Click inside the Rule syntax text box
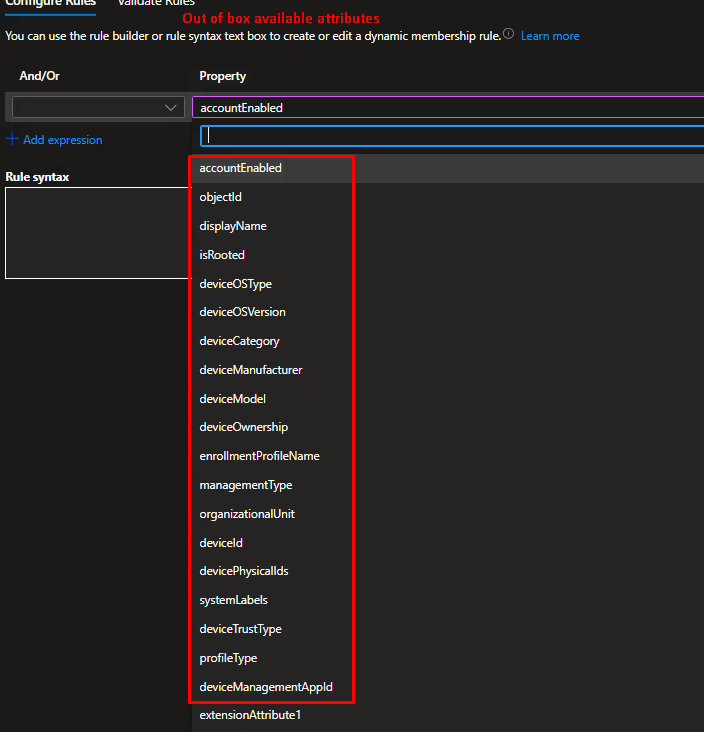This screenshot has height=732, width=704. [x=95, y=233]
